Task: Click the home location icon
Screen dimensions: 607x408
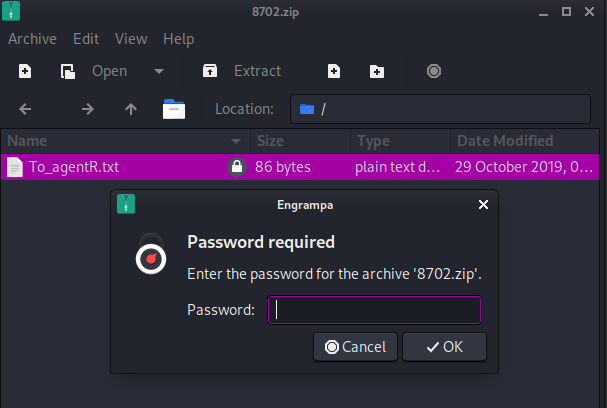Action: pyautogui.click(x=174, y=109)
